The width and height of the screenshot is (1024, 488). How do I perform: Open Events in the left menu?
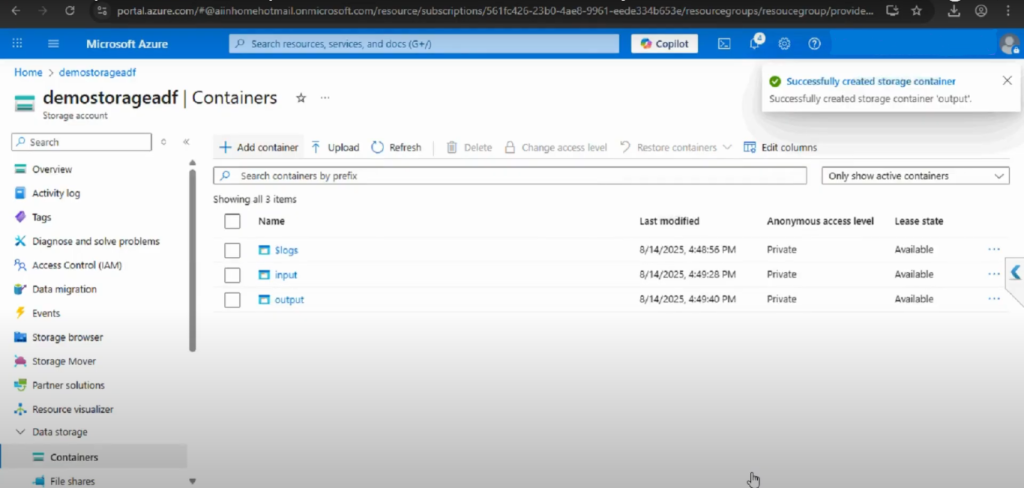pyautogui.click(x=46, y=313)
